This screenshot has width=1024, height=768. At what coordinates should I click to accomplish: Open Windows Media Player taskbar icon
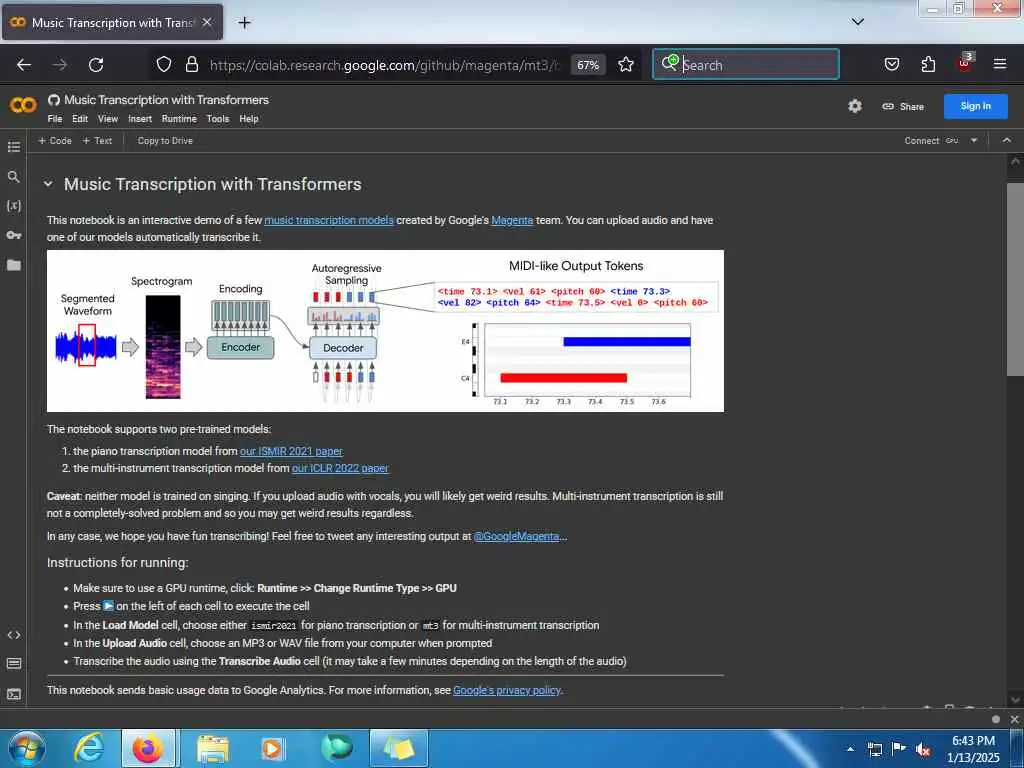pyautogui.click(x=272, y=748)
